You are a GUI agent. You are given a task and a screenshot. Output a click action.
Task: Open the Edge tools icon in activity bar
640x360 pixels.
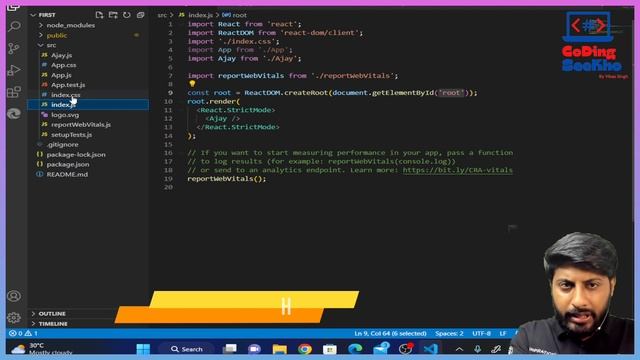pyautogui.click(x=14, y=113)
